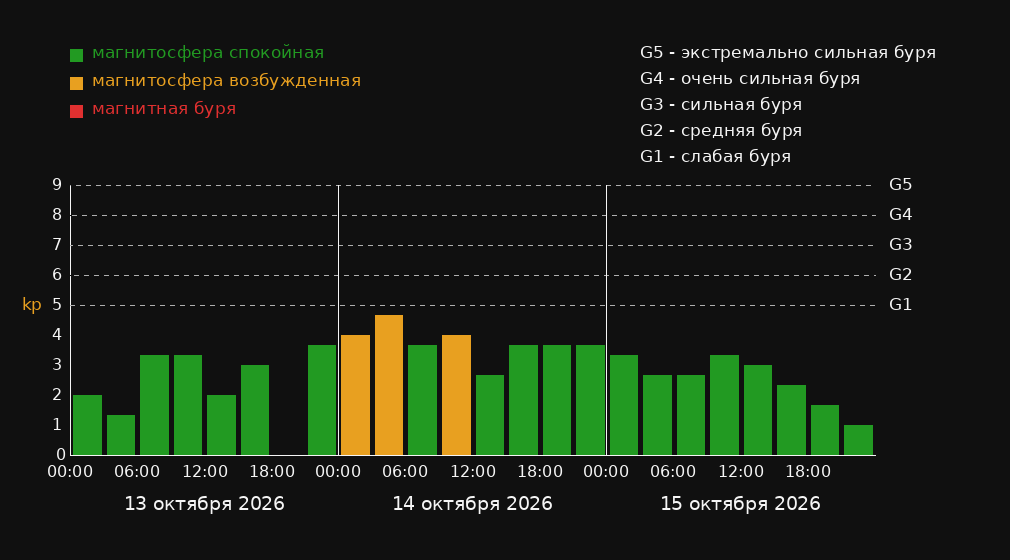Click the '14 октября 2026' date label
This screenshot has width=1010, height=560.
(472, 504)
